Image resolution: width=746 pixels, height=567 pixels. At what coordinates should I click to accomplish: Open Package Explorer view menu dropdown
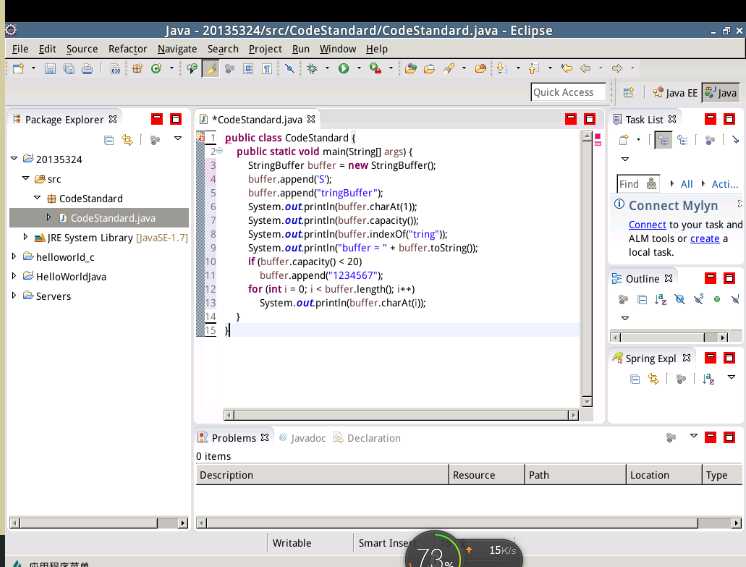(x=178, y=138)
